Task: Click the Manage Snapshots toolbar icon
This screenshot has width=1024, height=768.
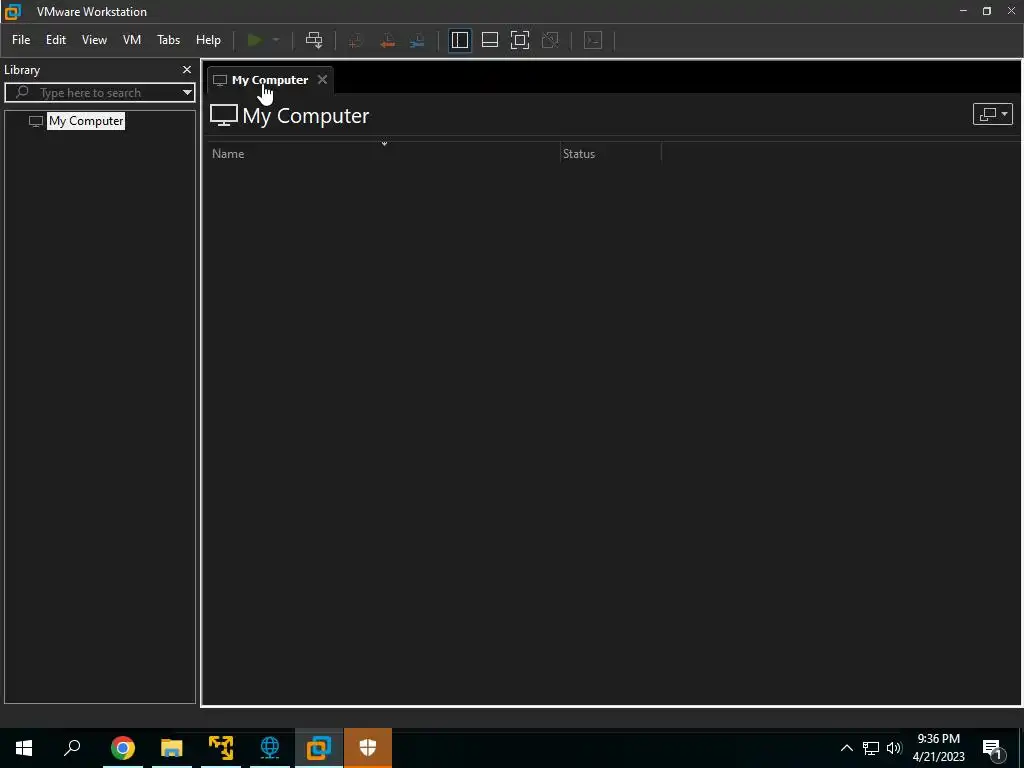Action: pos(417,40)
